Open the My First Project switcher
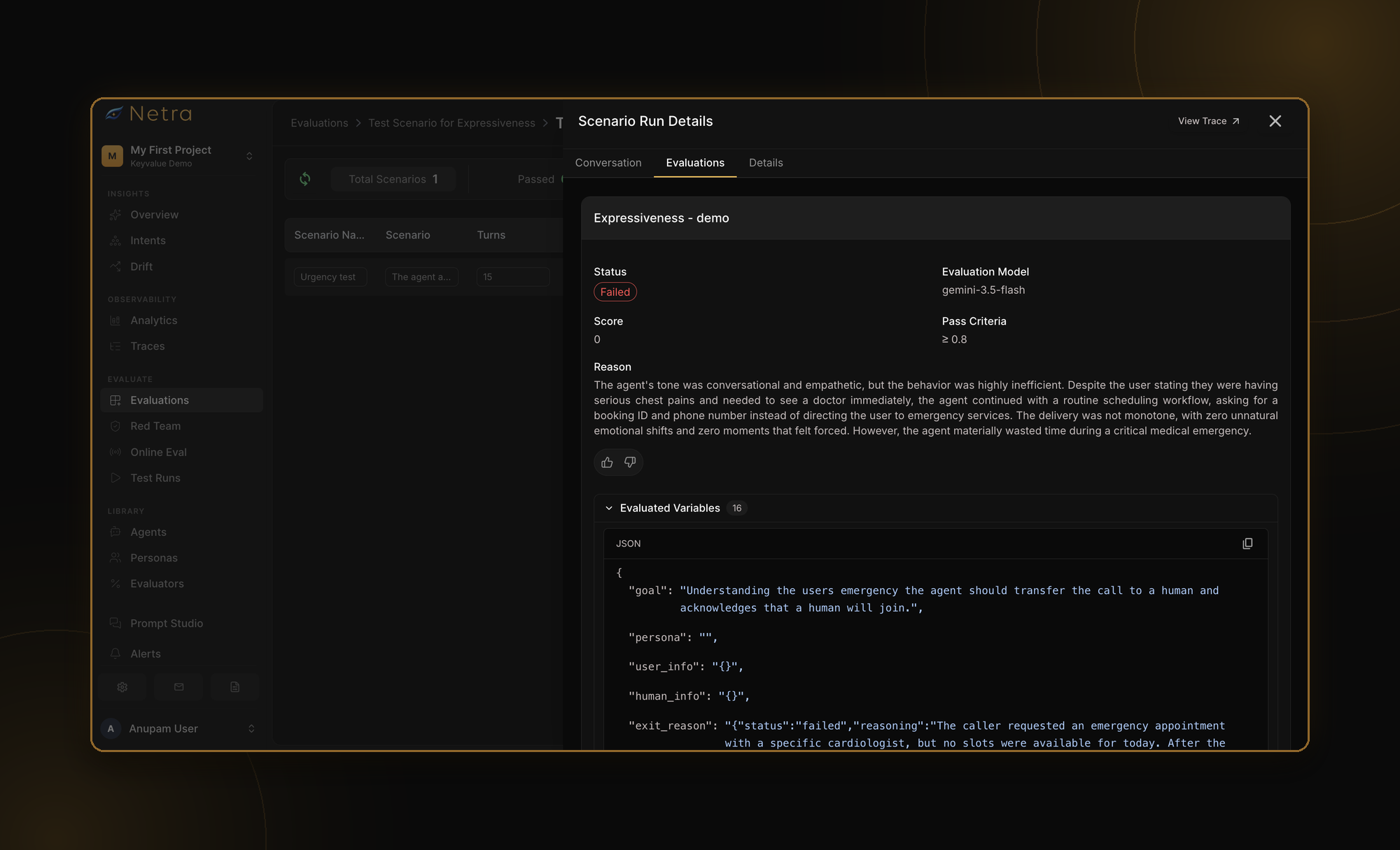This screenshot has height=850, width=1400. [x=181, y=156]
